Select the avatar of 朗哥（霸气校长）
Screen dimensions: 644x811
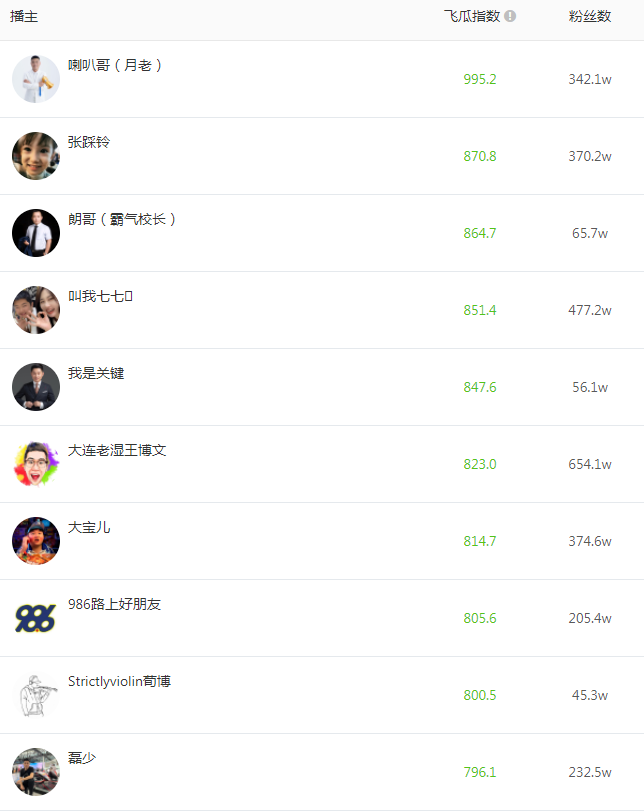coord(36,233)
